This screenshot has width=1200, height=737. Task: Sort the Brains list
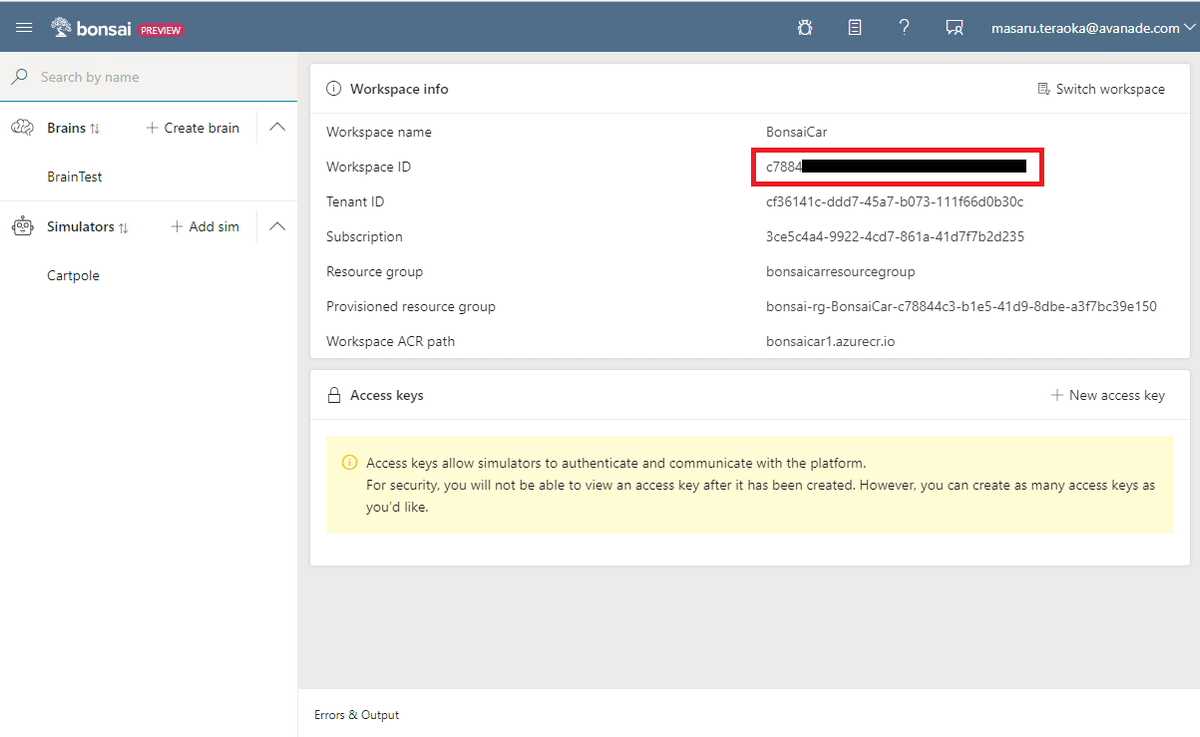coord(95,129)
